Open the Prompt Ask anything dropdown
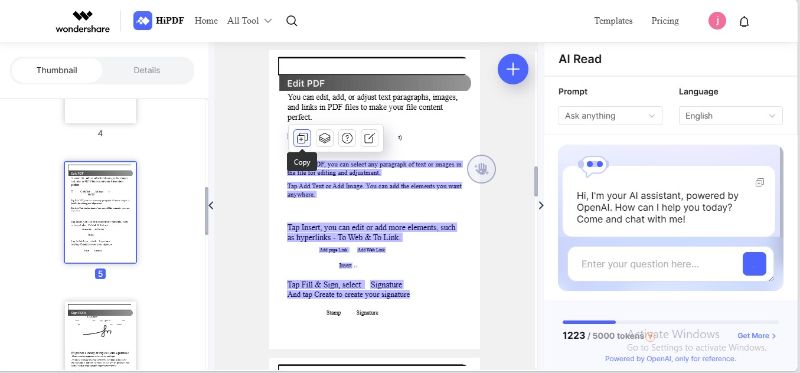 (x=610, y=116)
